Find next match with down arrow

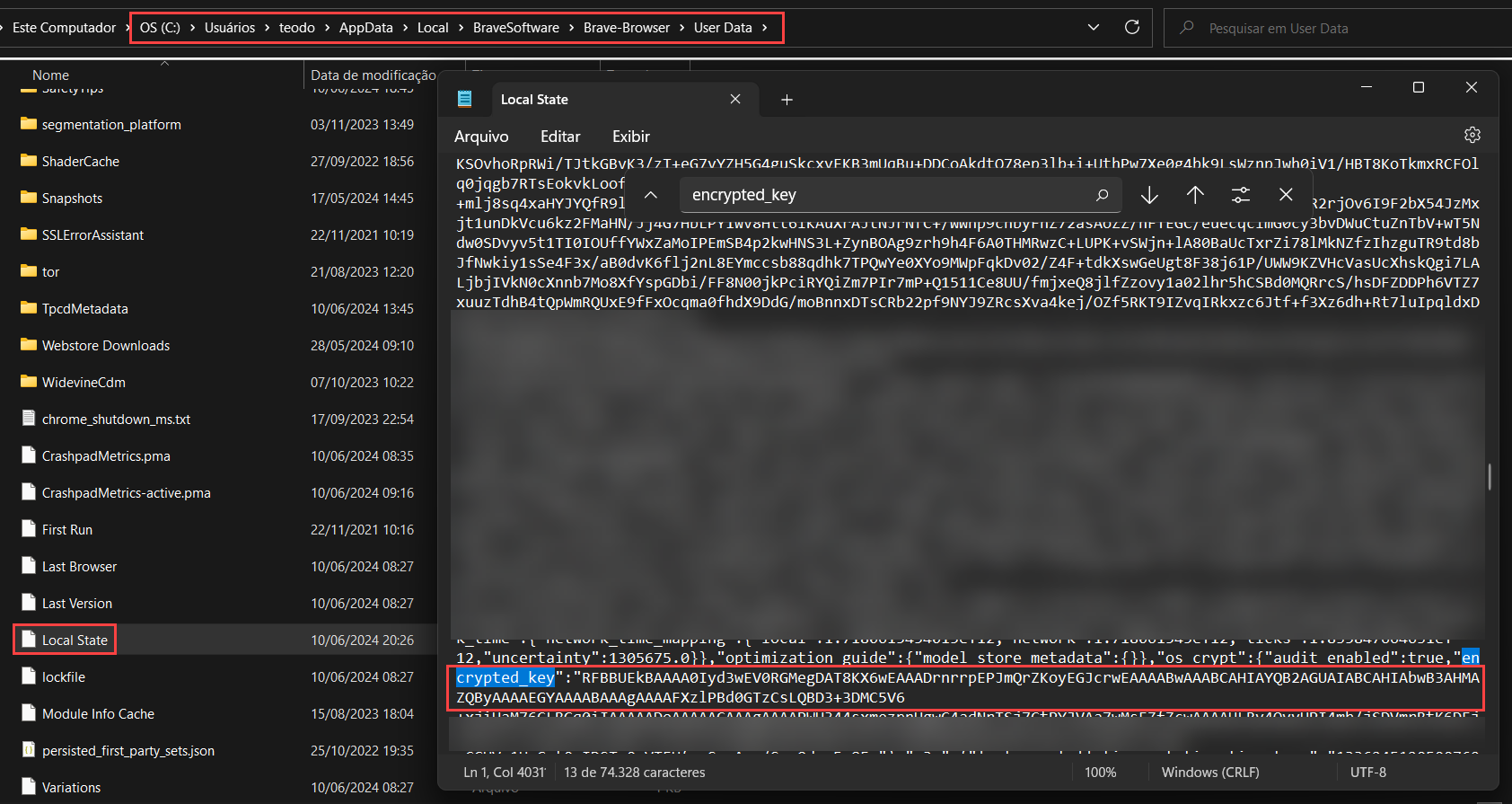pyautogui.click(x=1149, y=195)
